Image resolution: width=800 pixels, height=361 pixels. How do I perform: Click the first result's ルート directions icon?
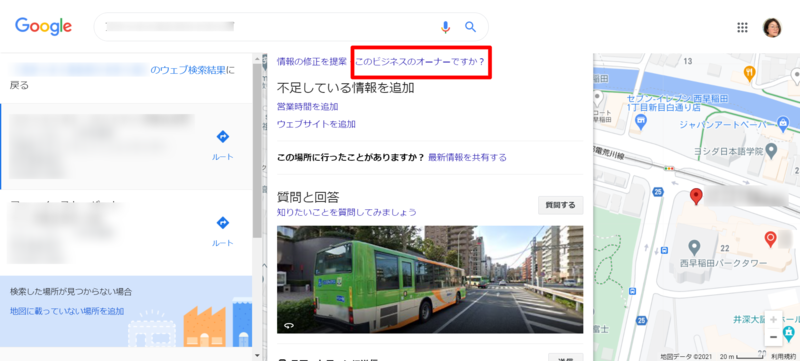[222, 137]
